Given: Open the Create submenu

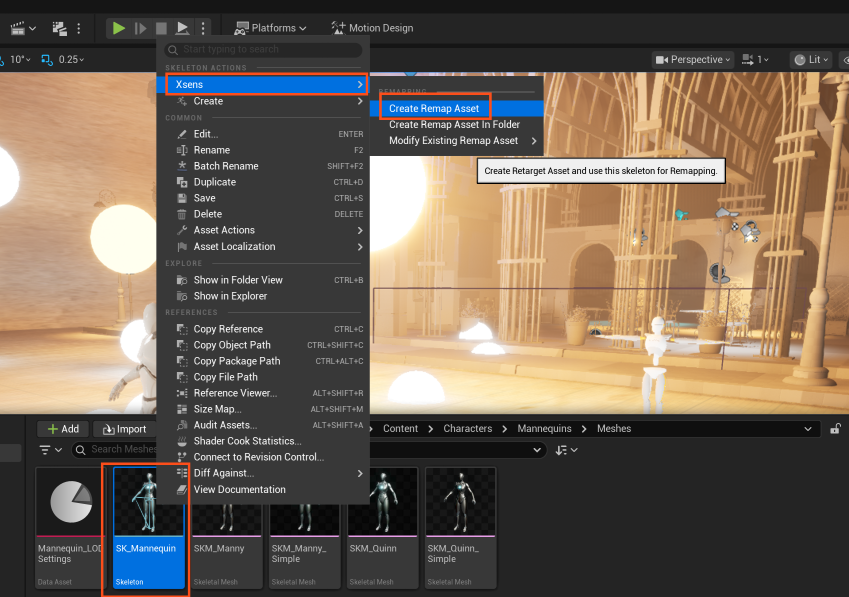Looking at the screenshot, I should [x=263, y=101].
